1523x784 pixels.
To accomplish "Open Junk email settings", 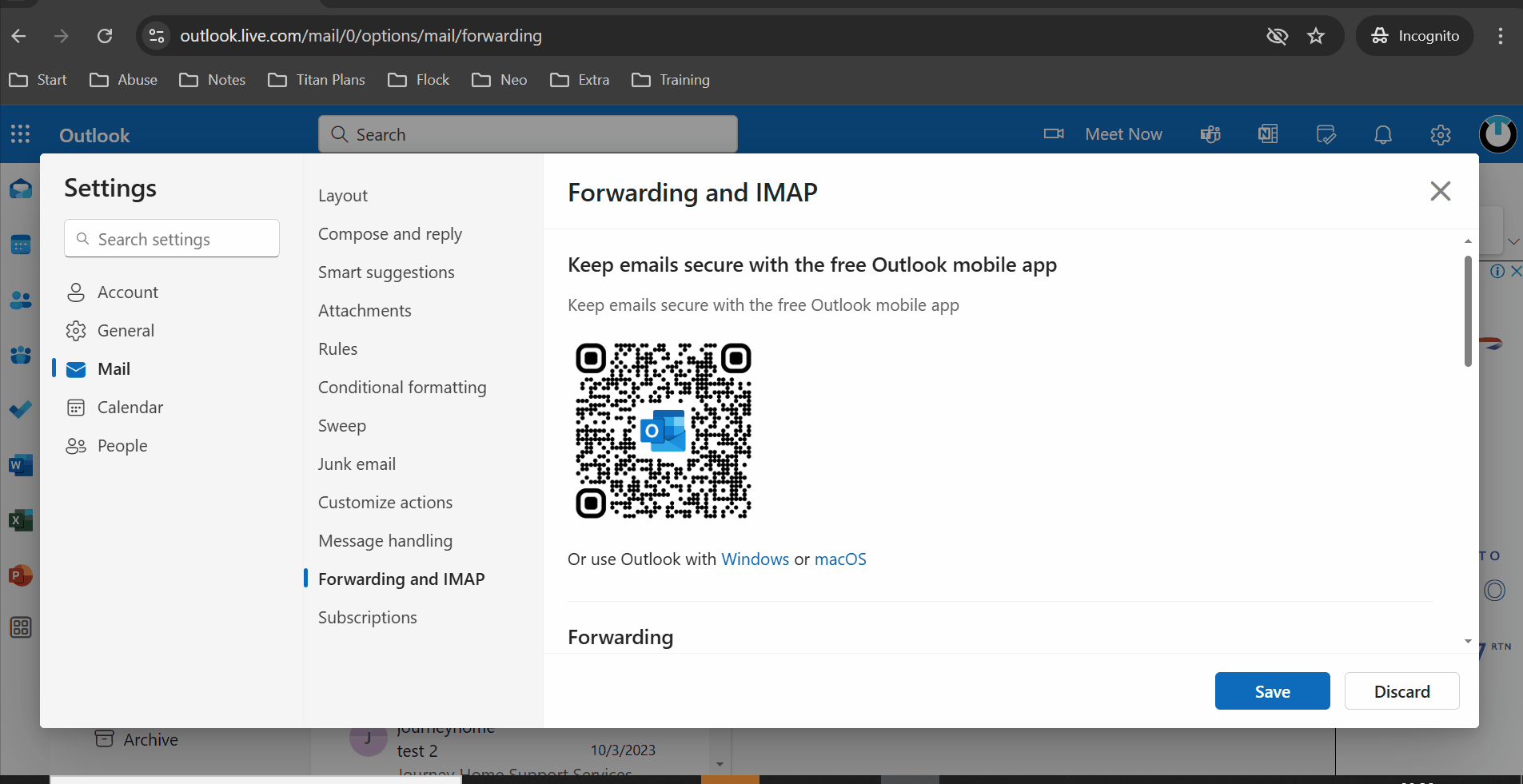I will [x=357, y=464].
